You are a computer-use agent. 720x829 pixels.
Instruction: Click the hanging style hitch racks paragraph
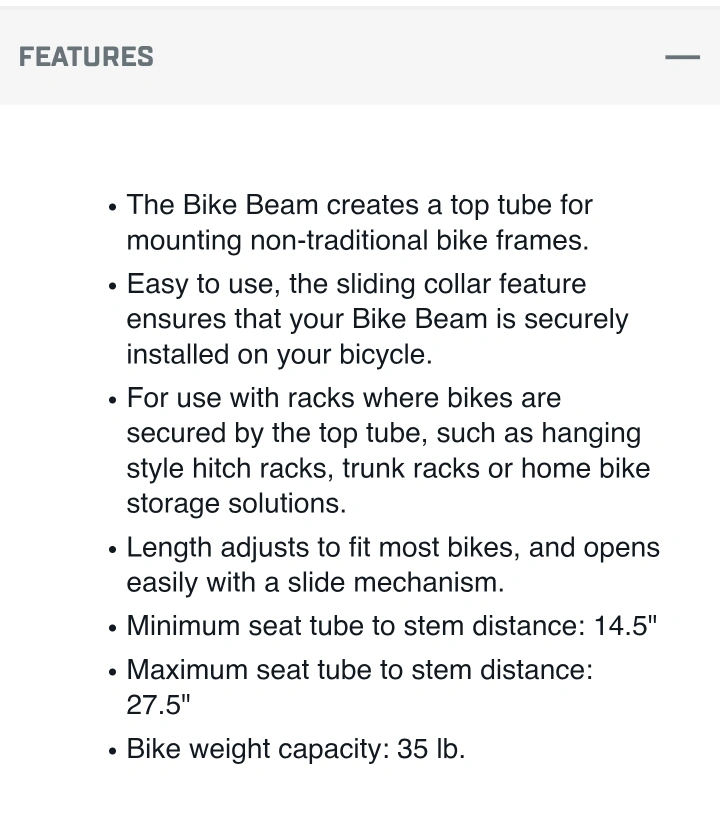coord(389,450)
